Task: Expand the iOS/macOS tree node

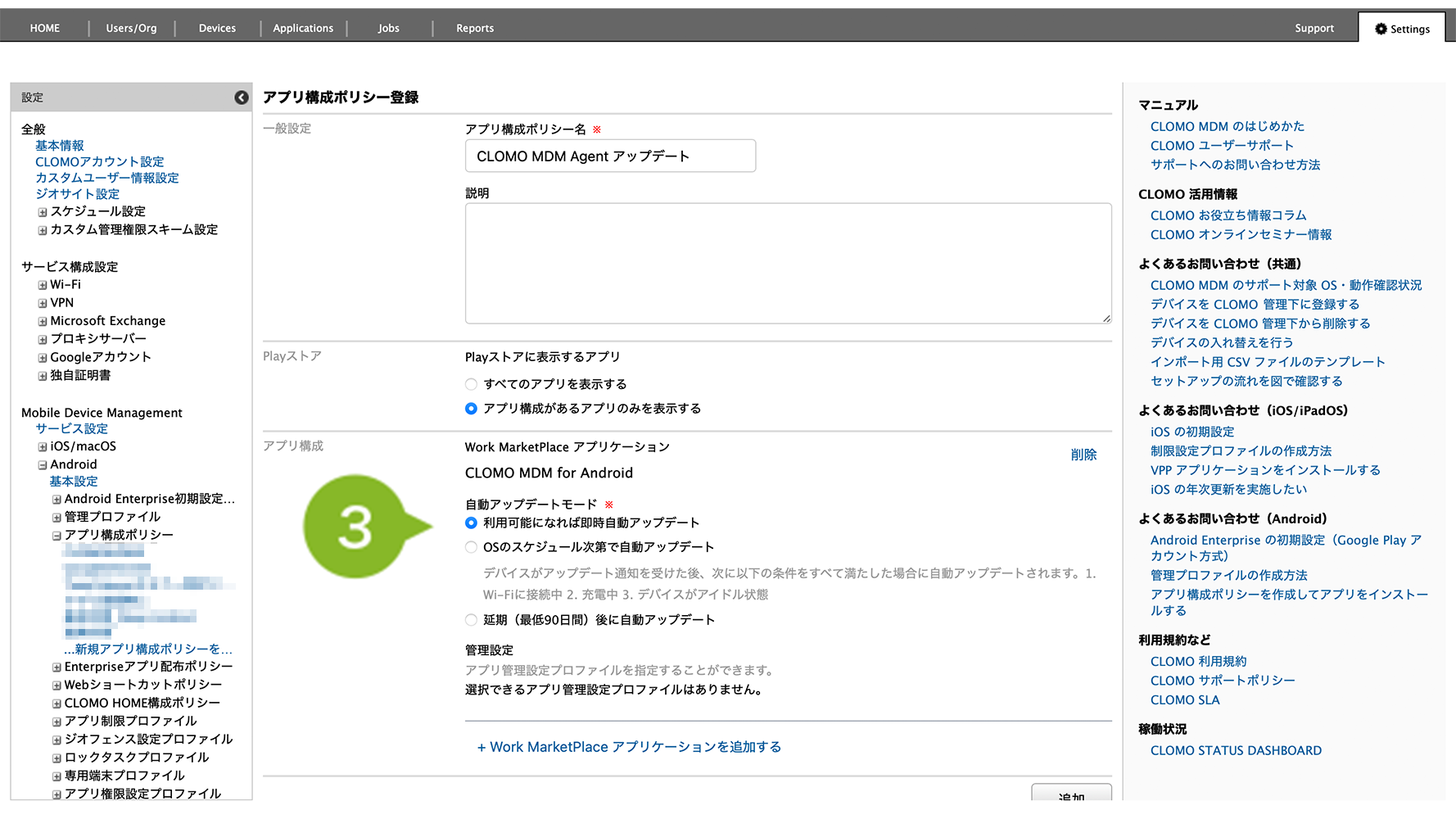Action: 43,447
